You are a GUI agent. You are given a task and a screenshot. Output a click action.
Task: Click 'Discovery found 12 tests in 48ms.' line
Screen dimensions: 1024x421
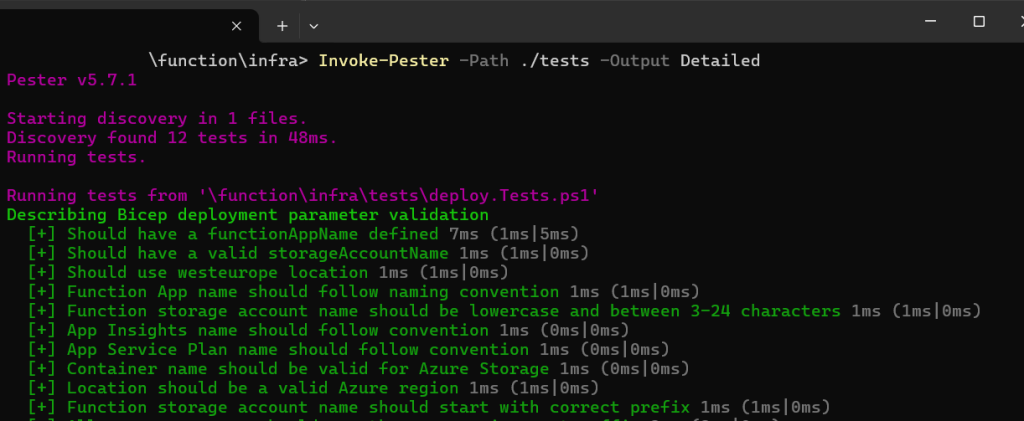click(x=172, y=138)
